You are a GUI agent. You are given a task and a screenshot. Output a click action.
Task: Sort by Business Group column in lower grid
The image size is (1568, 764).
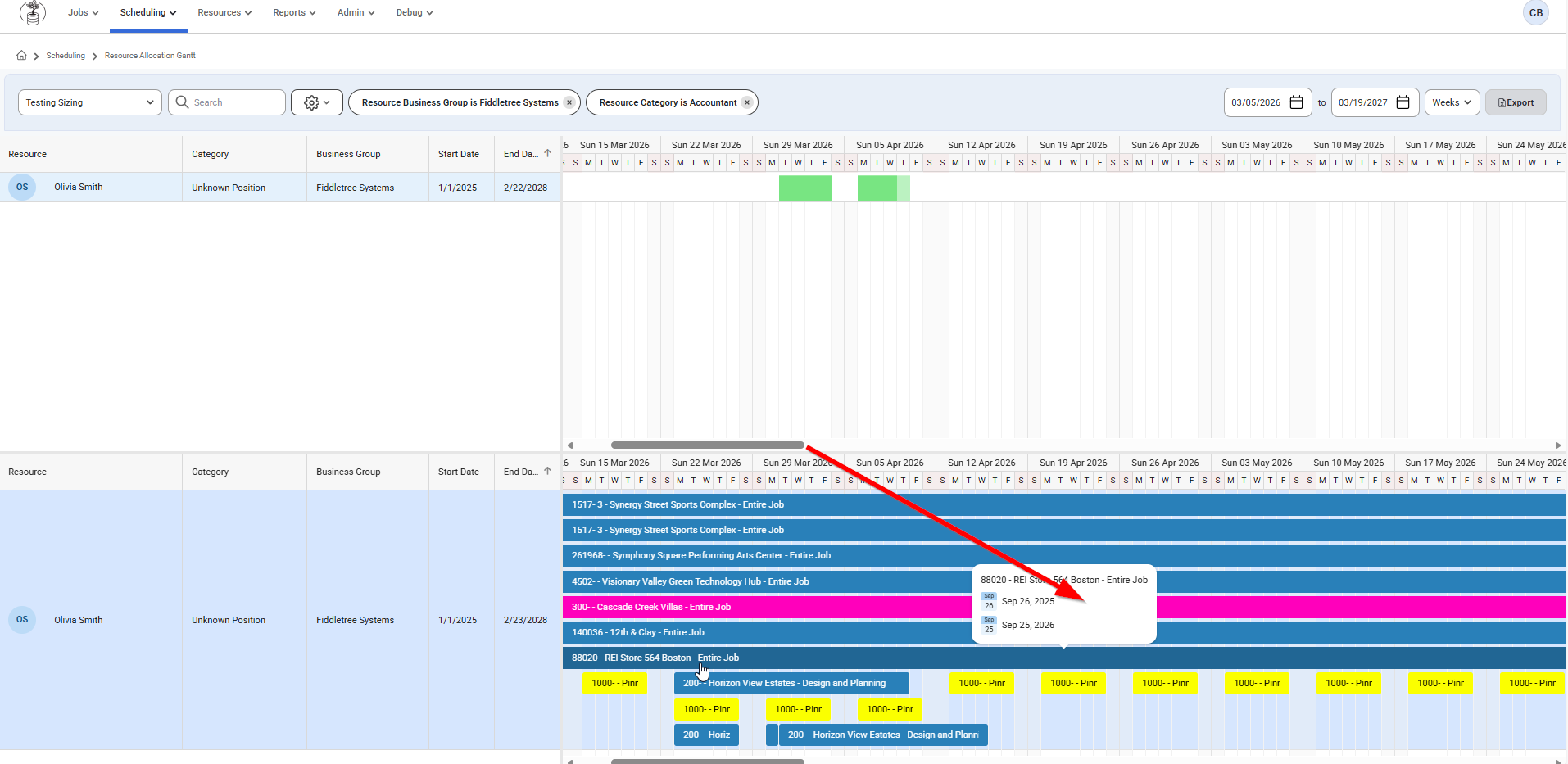(367, 472)
